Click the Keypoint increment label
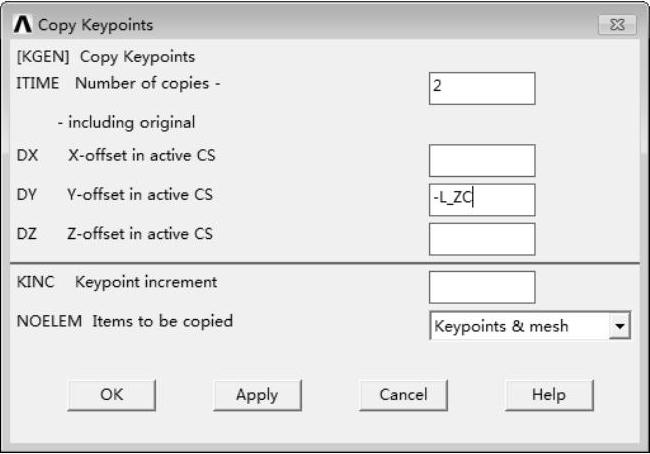The image size is (650, 454). pyautogui.click(x=145, y=282)
